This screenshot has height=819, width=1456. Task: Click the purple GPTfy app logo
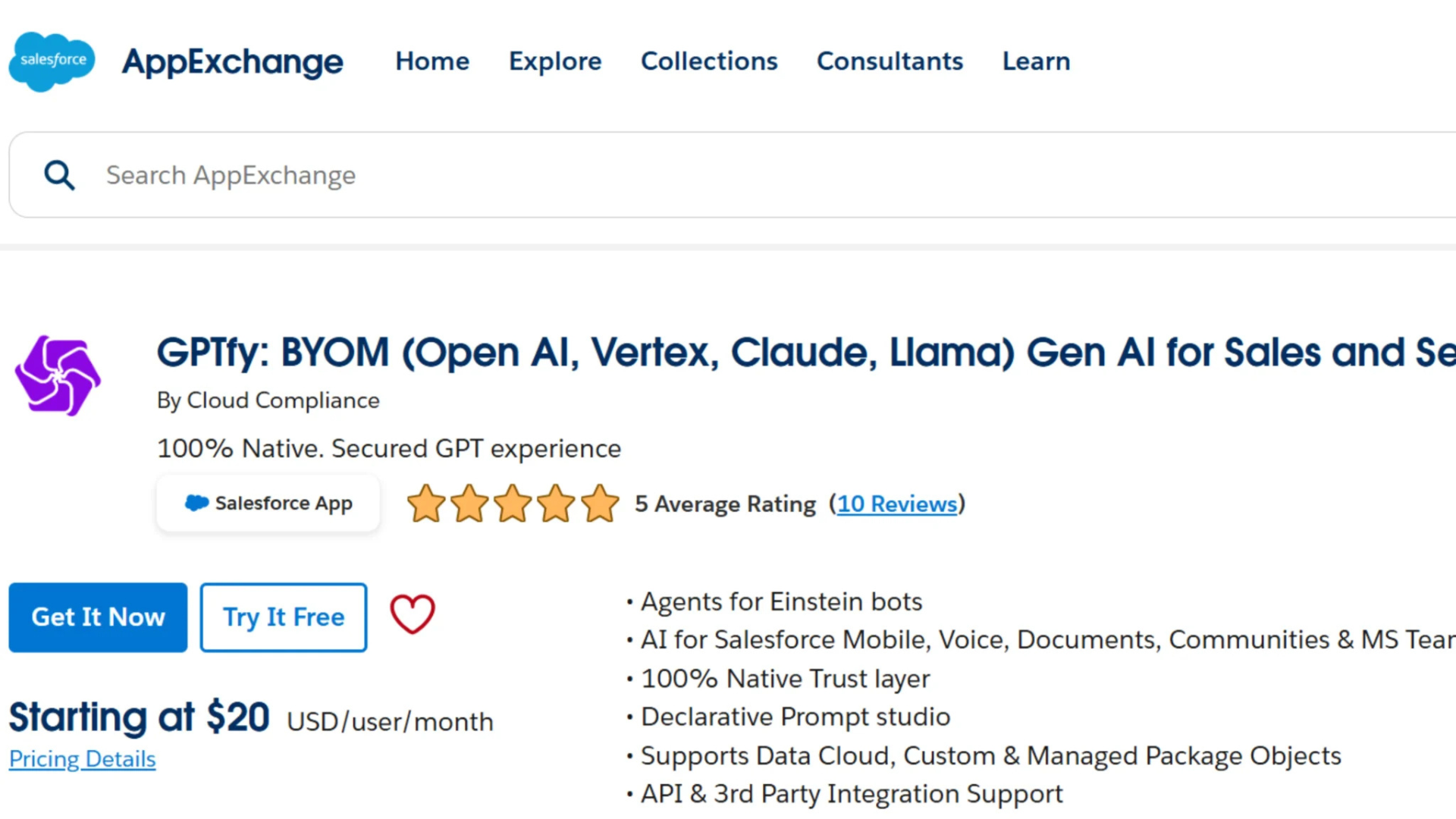click(58, 376)
